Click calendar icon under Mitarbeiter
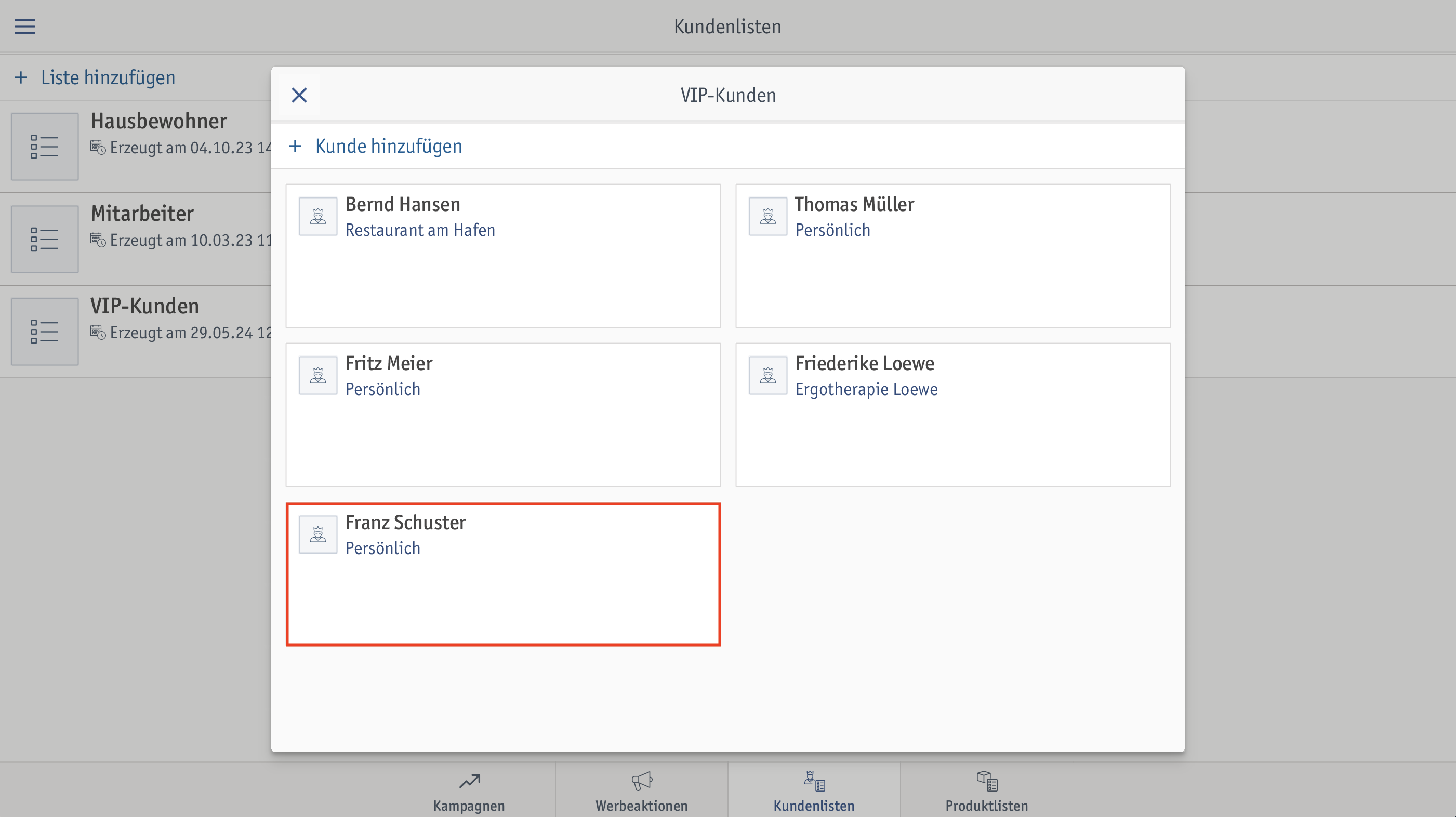This screenshot has width=1456, height=817. [x=98, y=240]
